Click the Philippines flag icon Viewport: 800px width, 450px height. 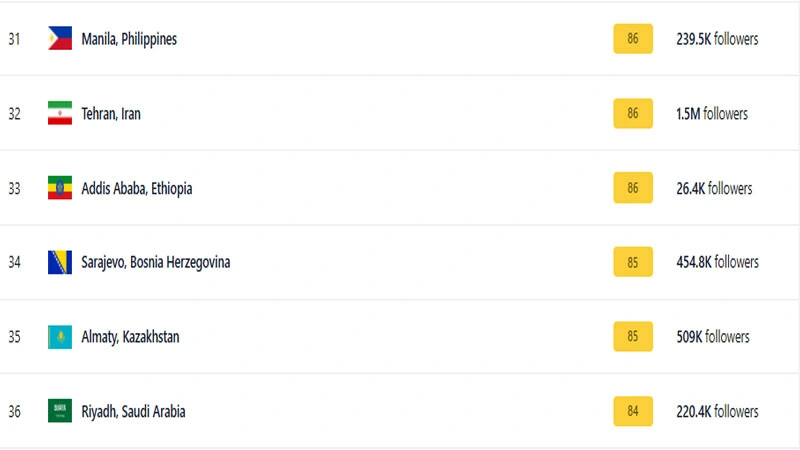pyautogui.click(x=60, y=39)
